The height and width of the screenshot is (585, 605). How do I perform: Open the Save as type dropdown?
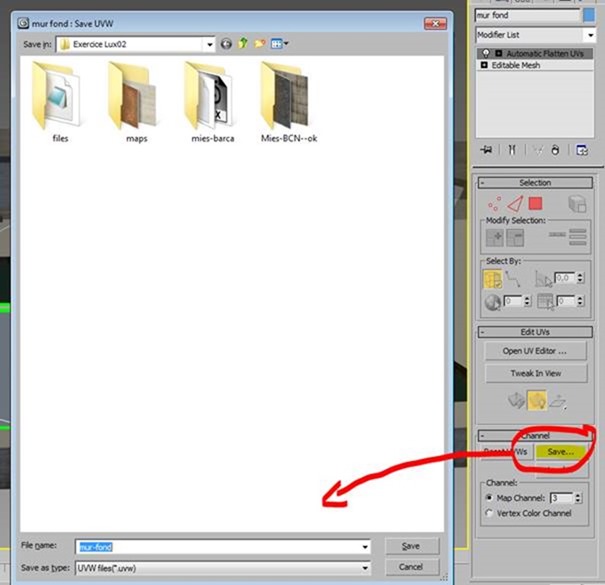364,567
